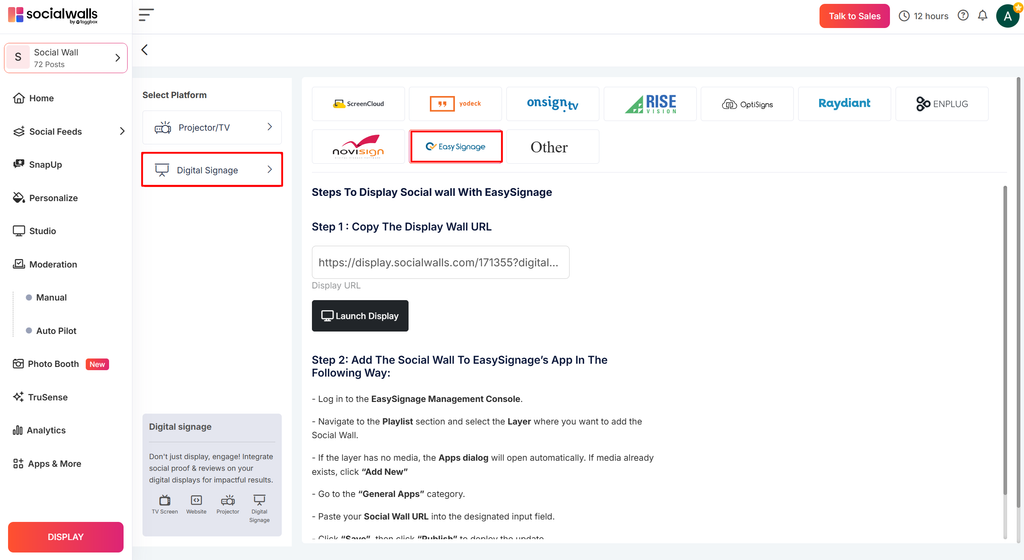The width and height of the screenshot is (1024, 560).
Task: Click the Step 1: Copy The Display Wall URL heading
Action: (x=402, y=226)
